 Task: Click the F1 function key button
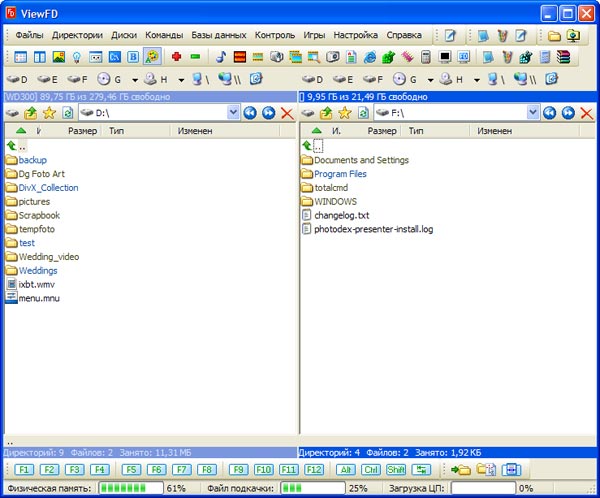(24, 469)
